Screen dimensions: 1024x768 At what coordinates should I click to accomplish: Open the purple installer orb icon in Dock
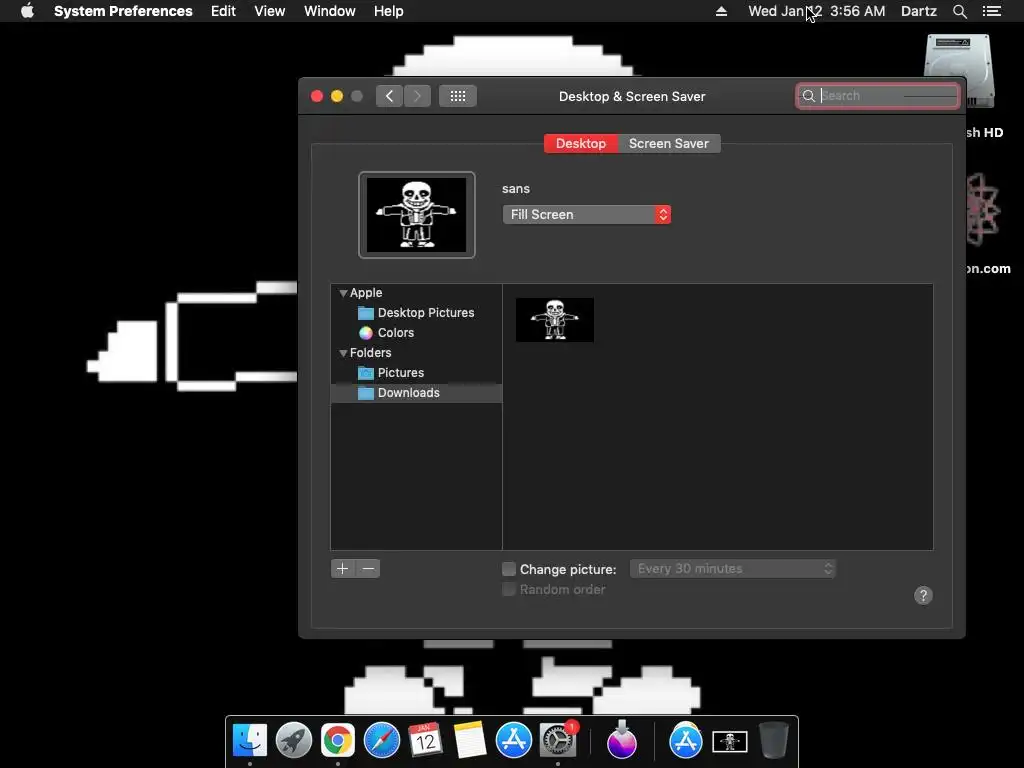[622, 741]
